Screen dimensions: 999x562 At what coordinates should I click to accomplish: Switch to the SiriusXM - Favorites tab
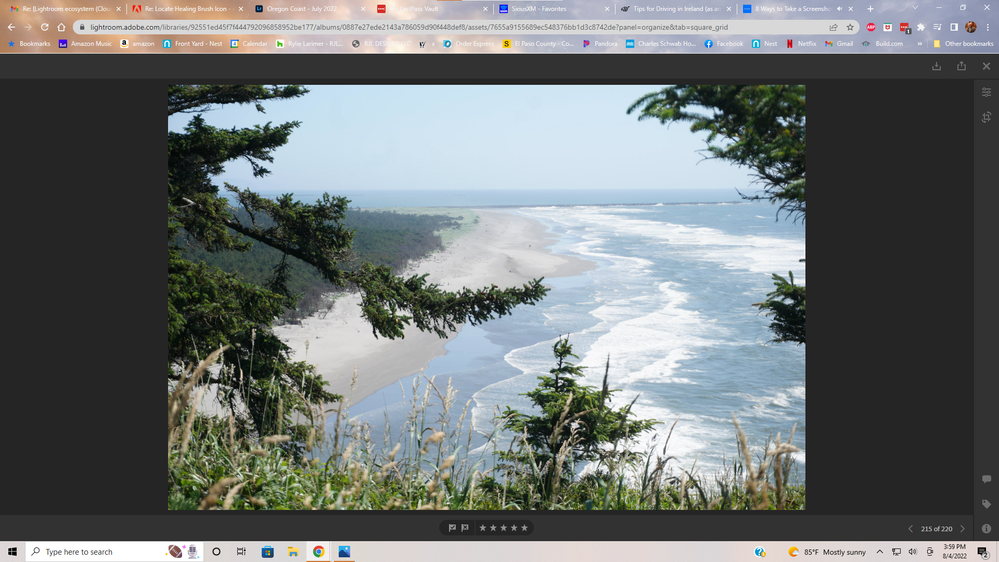click(x=553, y=9)
